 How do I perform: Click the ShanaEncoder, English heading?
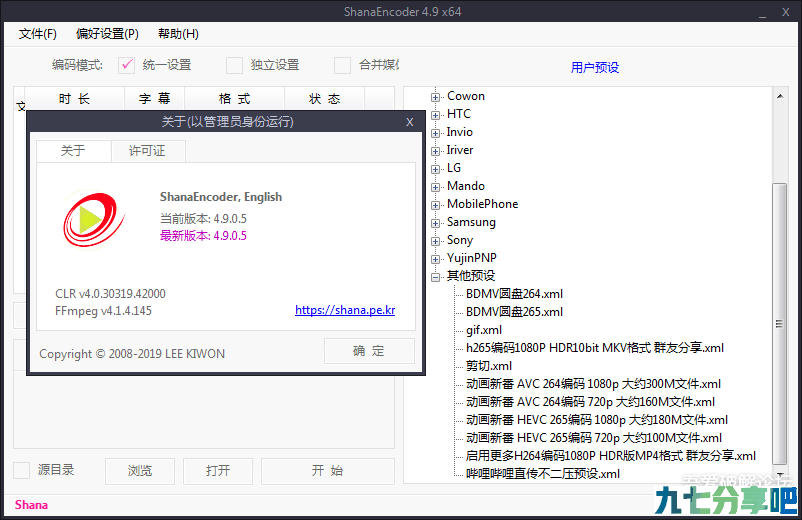221,197
